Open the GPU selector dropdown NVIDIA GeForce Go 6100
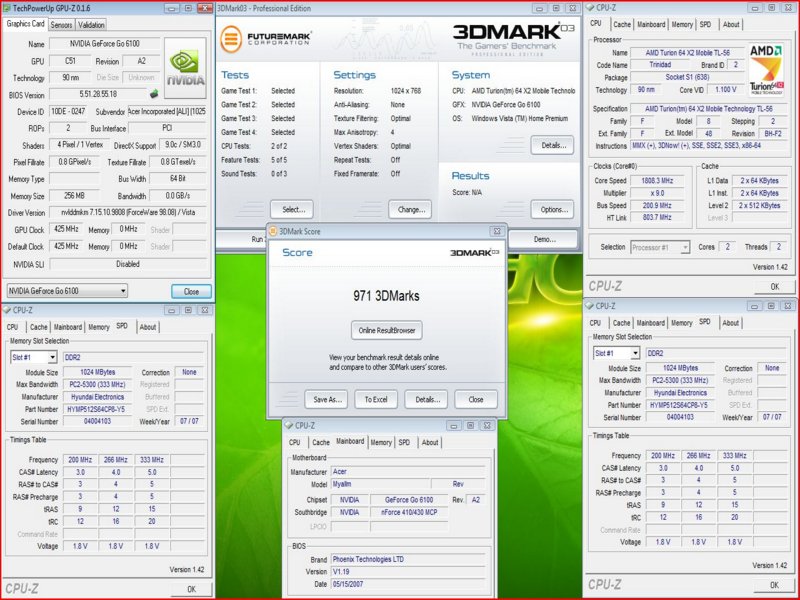Image resolution: width=800 pixels, height=600 pixels. click(x=67, y=291)
